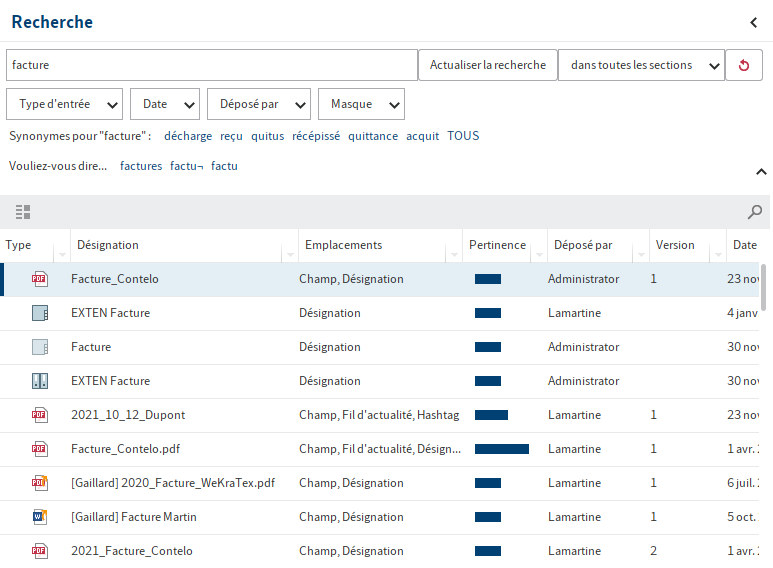Collapse the suggestions area with the up chevron
This screenshot has width=773, height=568.
click(761, 172)
